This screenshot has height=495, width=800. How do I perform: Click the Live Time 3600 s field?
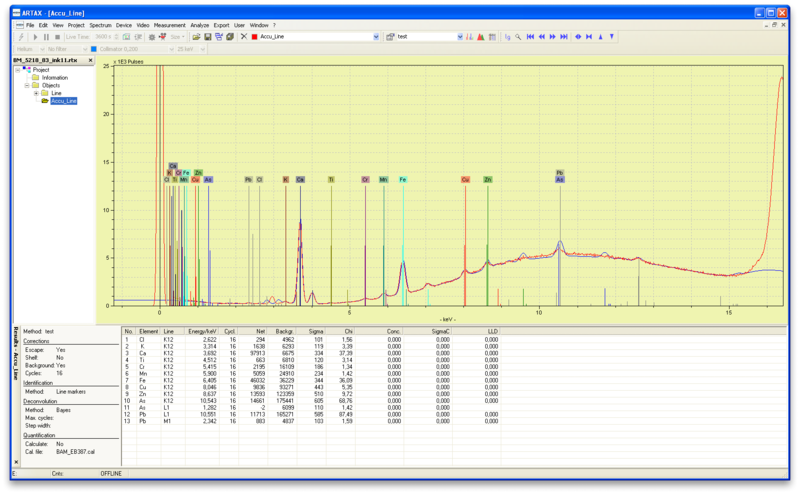tap(104, 37)
